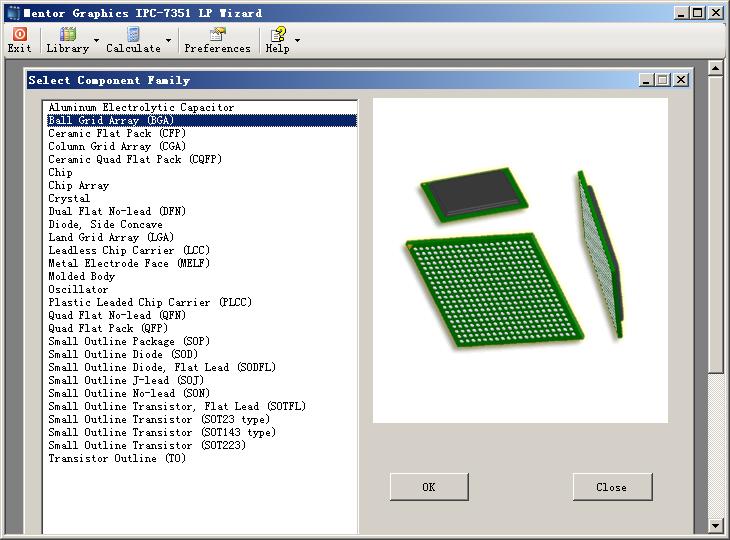
Task: Select Plastic Leaded Chip Carrier (PLCC)
Action: (x=202, y=303)
